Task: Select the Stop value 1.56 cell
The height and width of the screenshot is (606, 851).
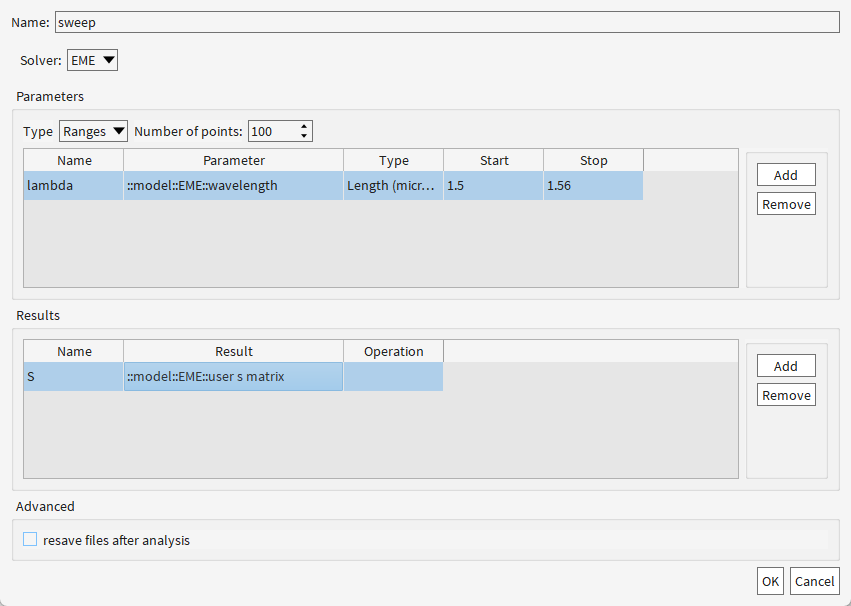Action: (x=593, y=186)
